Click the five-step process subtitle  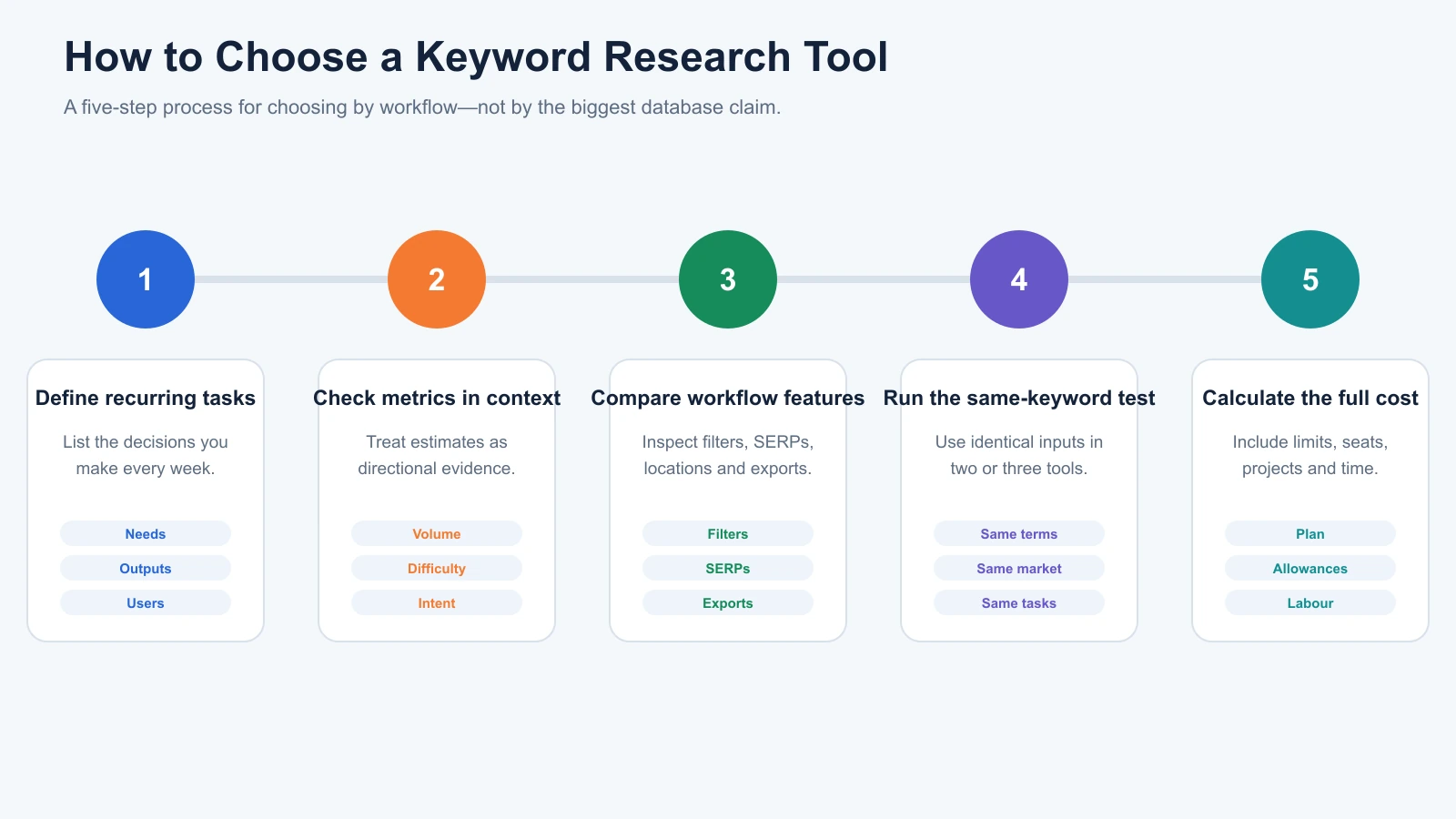point(422,107)
